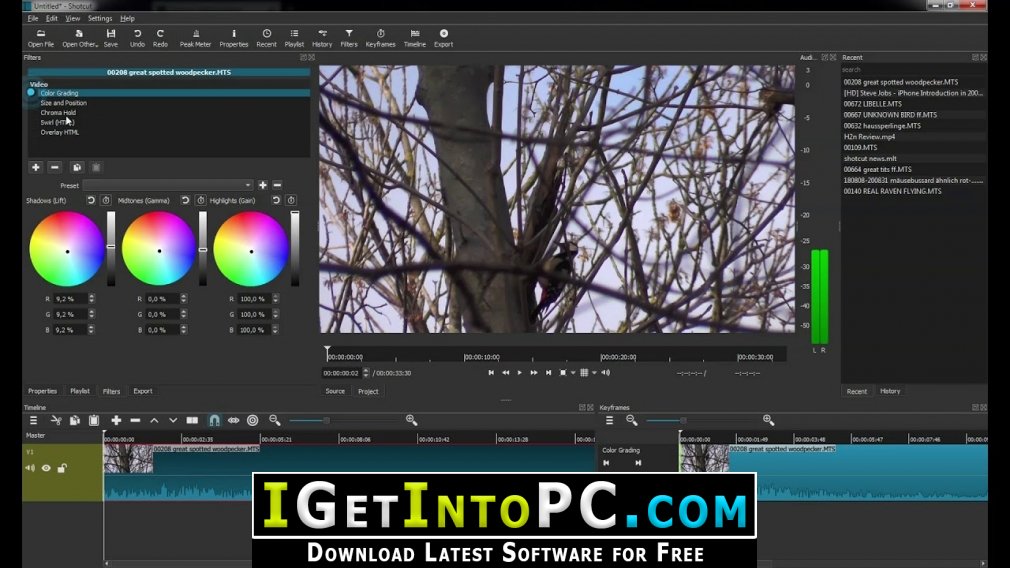Toggle scrub while dragging button
Viewport: 1010px width, 568px height.
tap(233, 421)
